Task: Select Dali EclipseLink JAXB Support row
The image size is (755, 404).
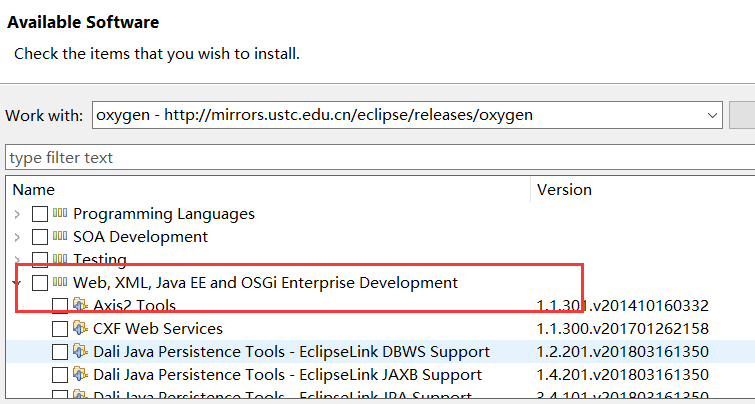Action: 380,375
